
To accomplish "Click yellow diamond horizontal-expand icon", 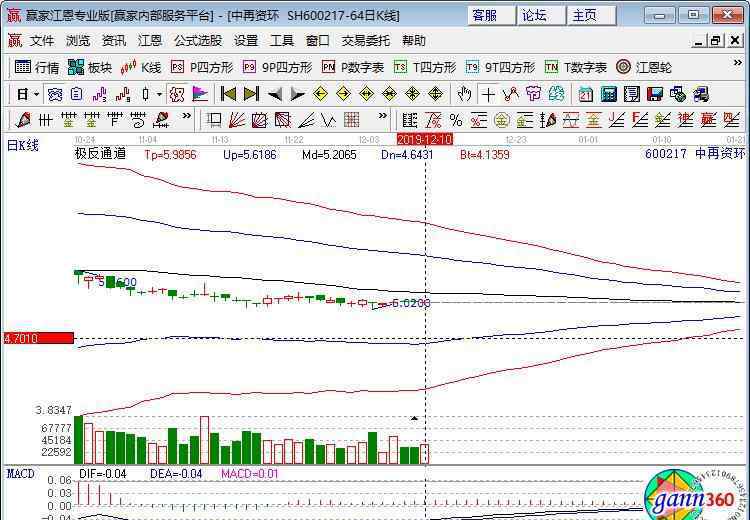I will tap(366, 94).
